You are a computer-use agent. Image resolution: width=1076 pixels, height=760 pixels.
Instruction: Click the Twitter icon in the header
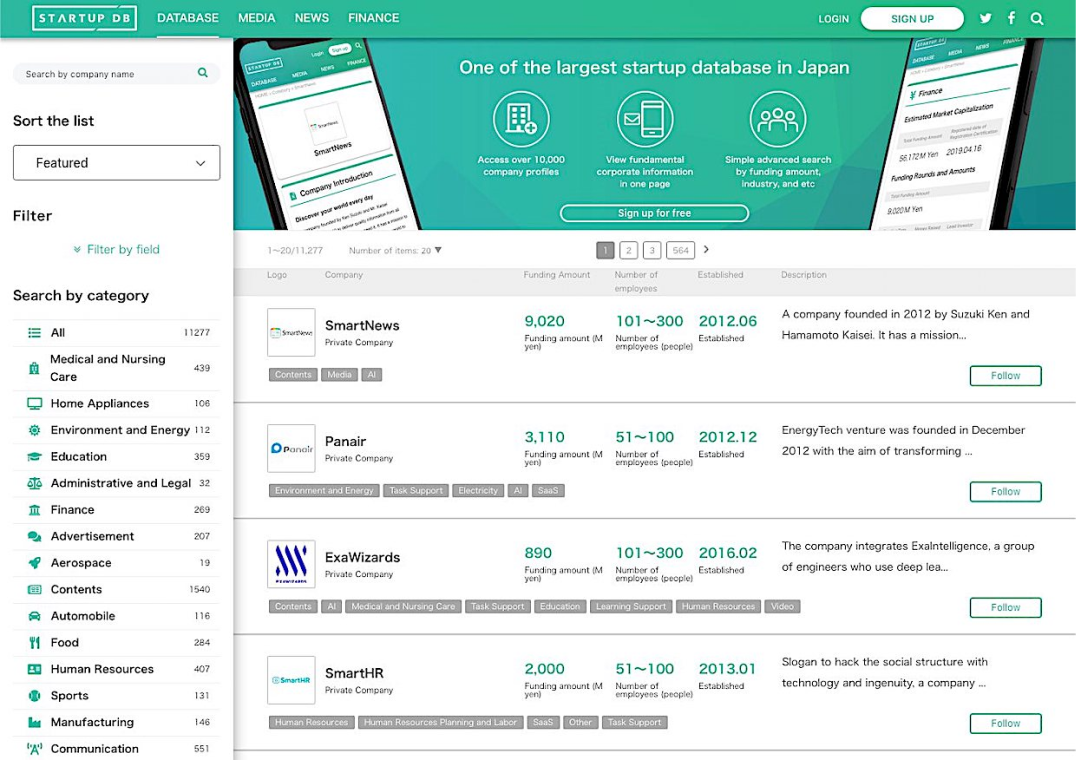click(985, 17)
